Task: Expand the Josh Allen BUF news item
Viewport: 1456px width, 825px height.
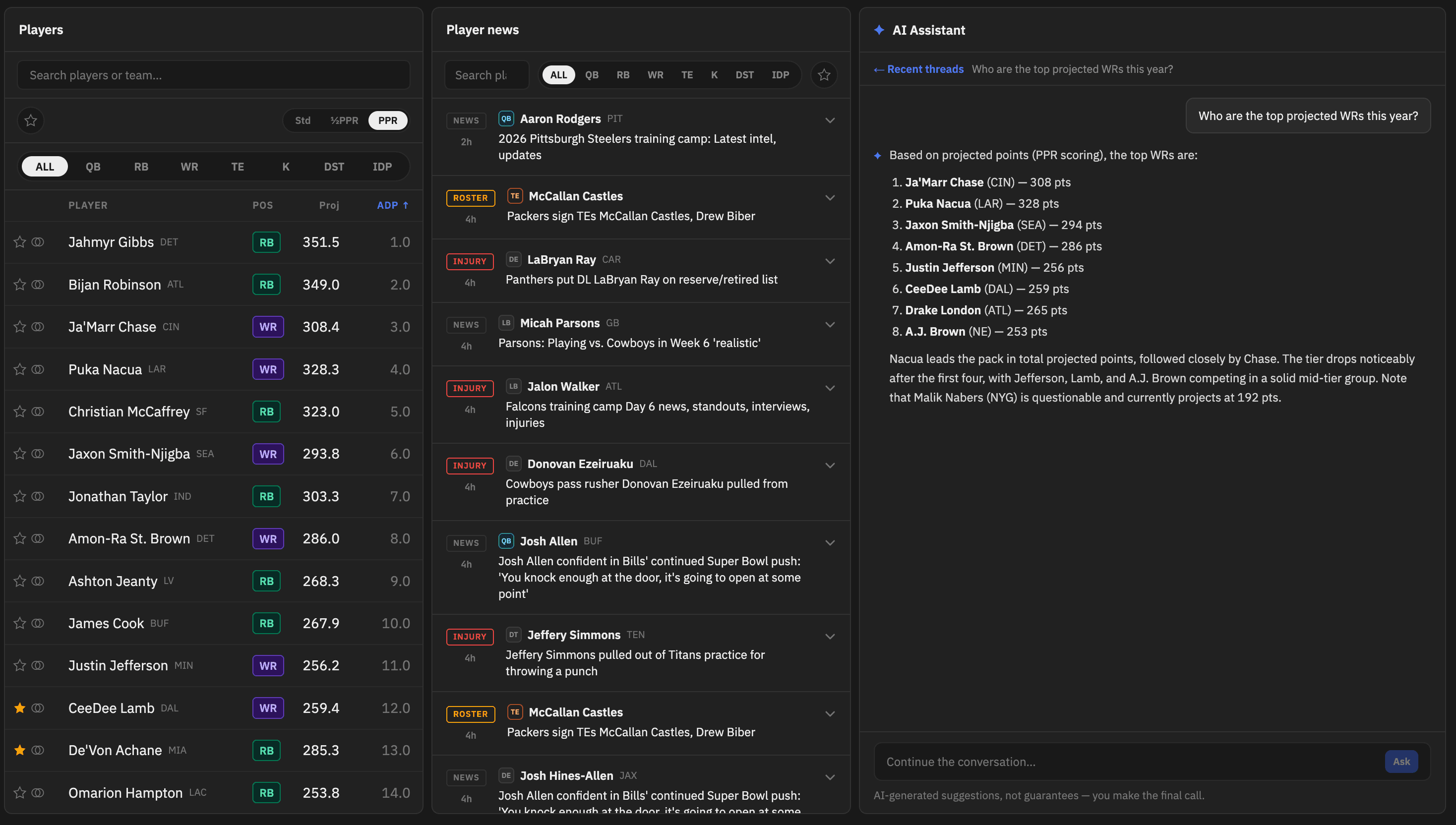Action: [x=830, y=543]
